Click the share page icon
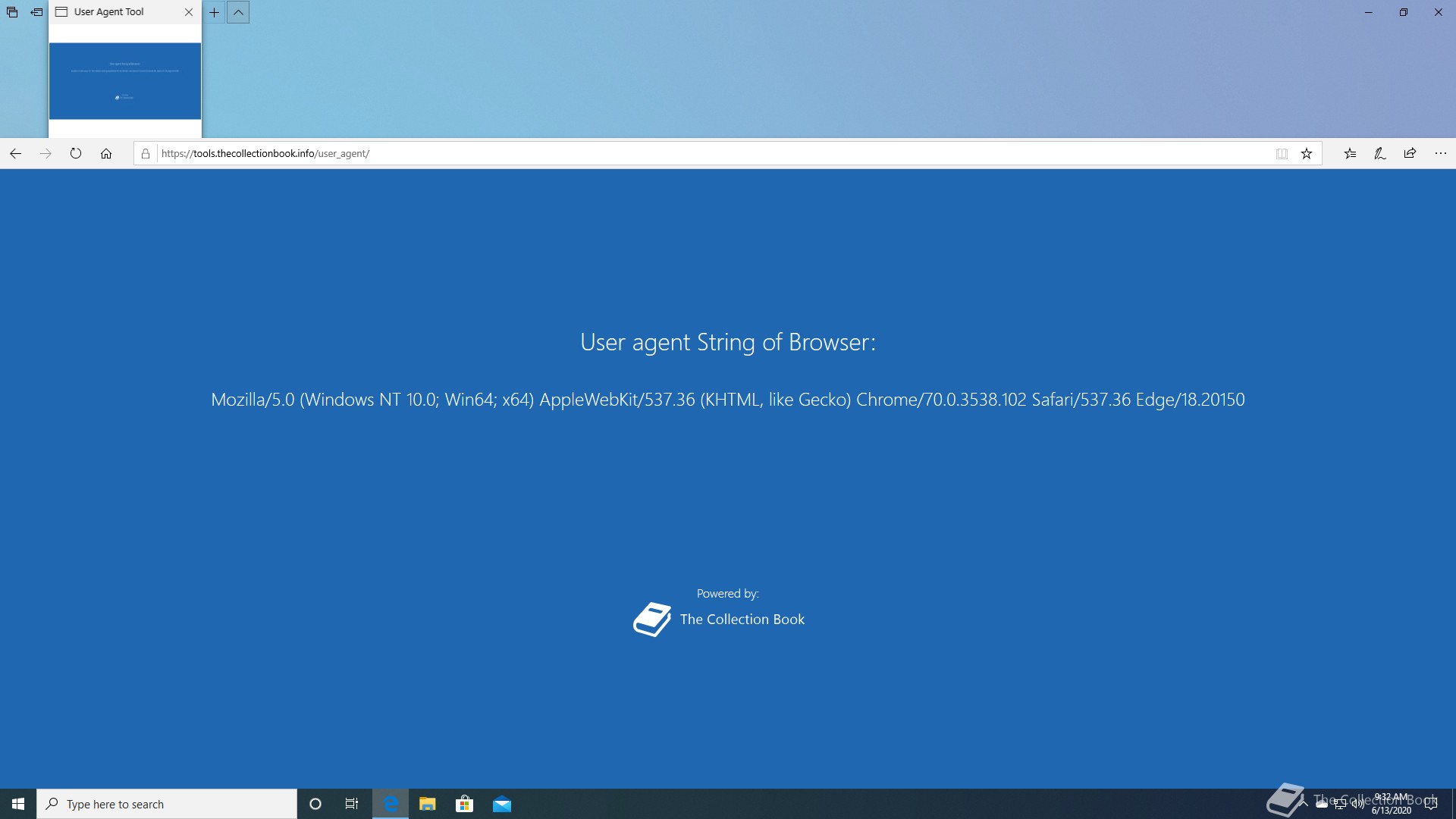This screenshot has height=819, width=1456. point(1410,153)
